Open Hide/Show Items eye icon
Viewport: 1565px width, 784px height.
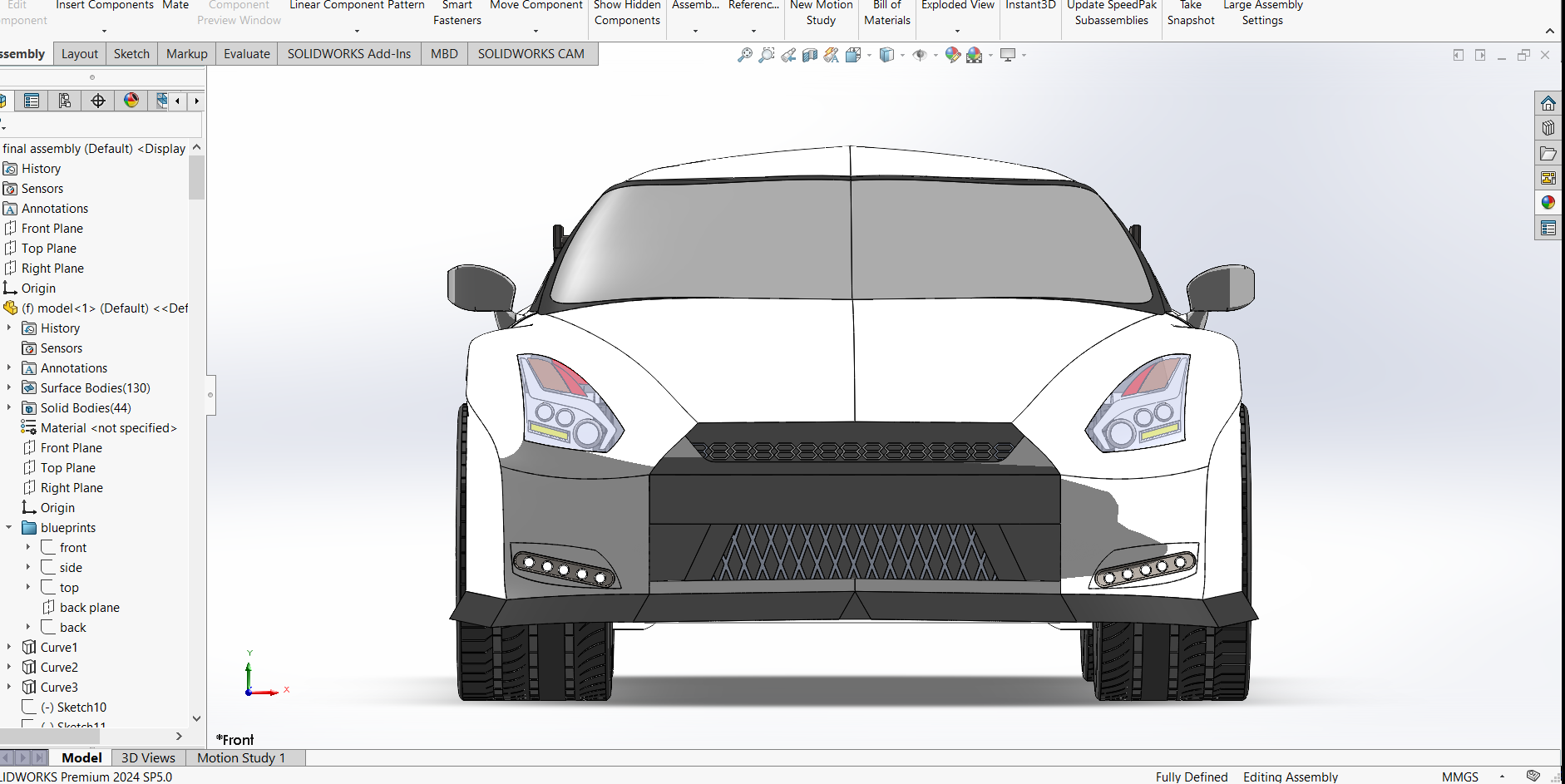coord(919,54)
